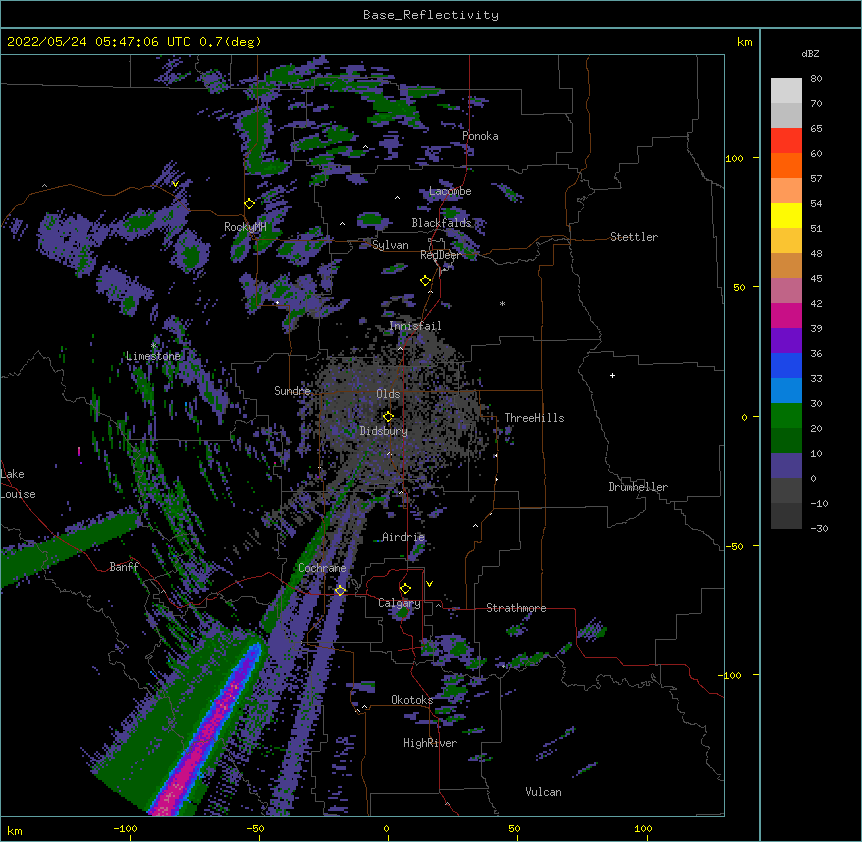Select the yellow marker beside Cochrane
The image size is (862, 842).
point(340,590)
